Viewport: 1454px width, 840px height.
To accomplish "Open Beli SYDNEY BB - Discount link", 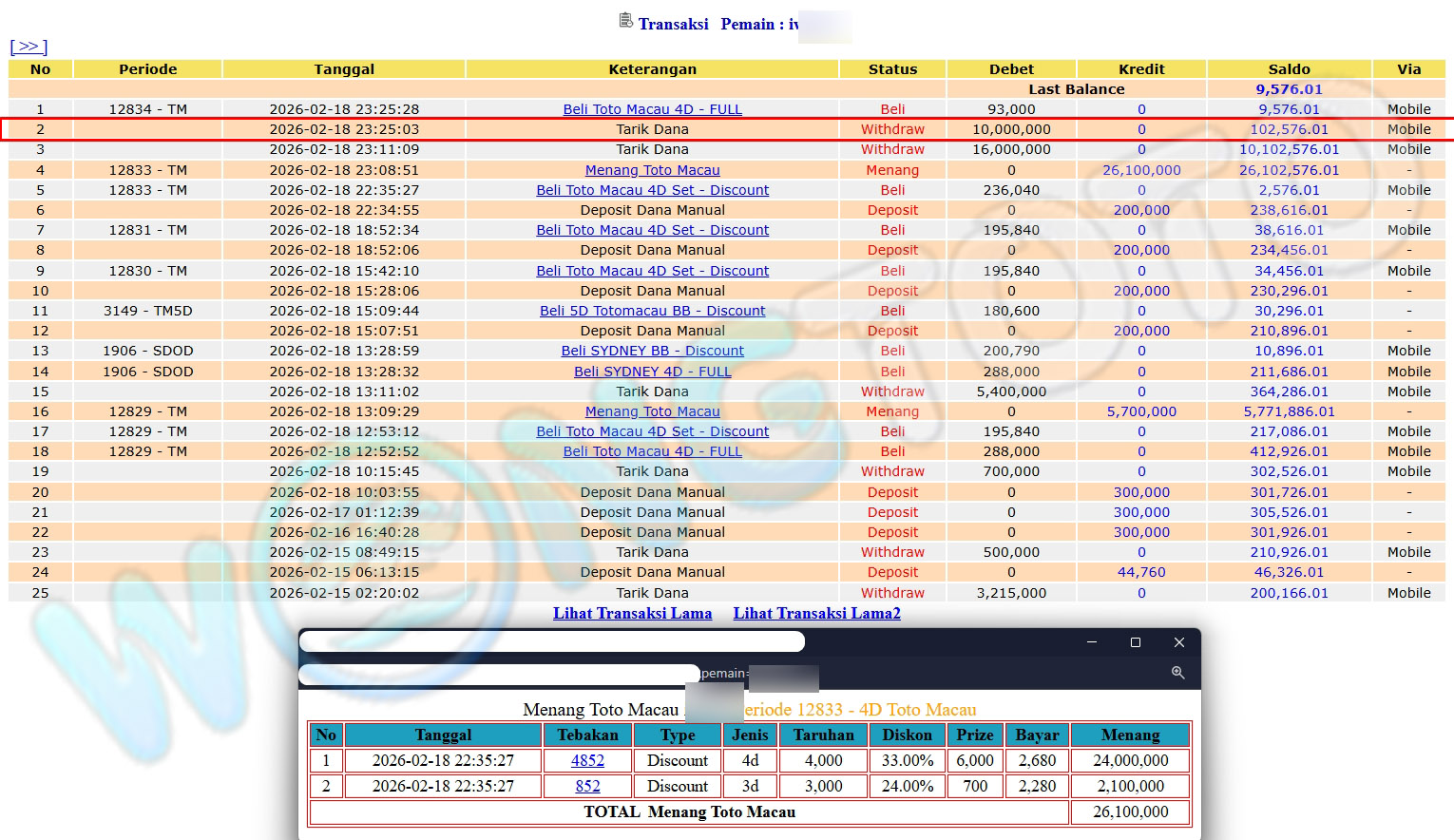I will pos(652,351).
